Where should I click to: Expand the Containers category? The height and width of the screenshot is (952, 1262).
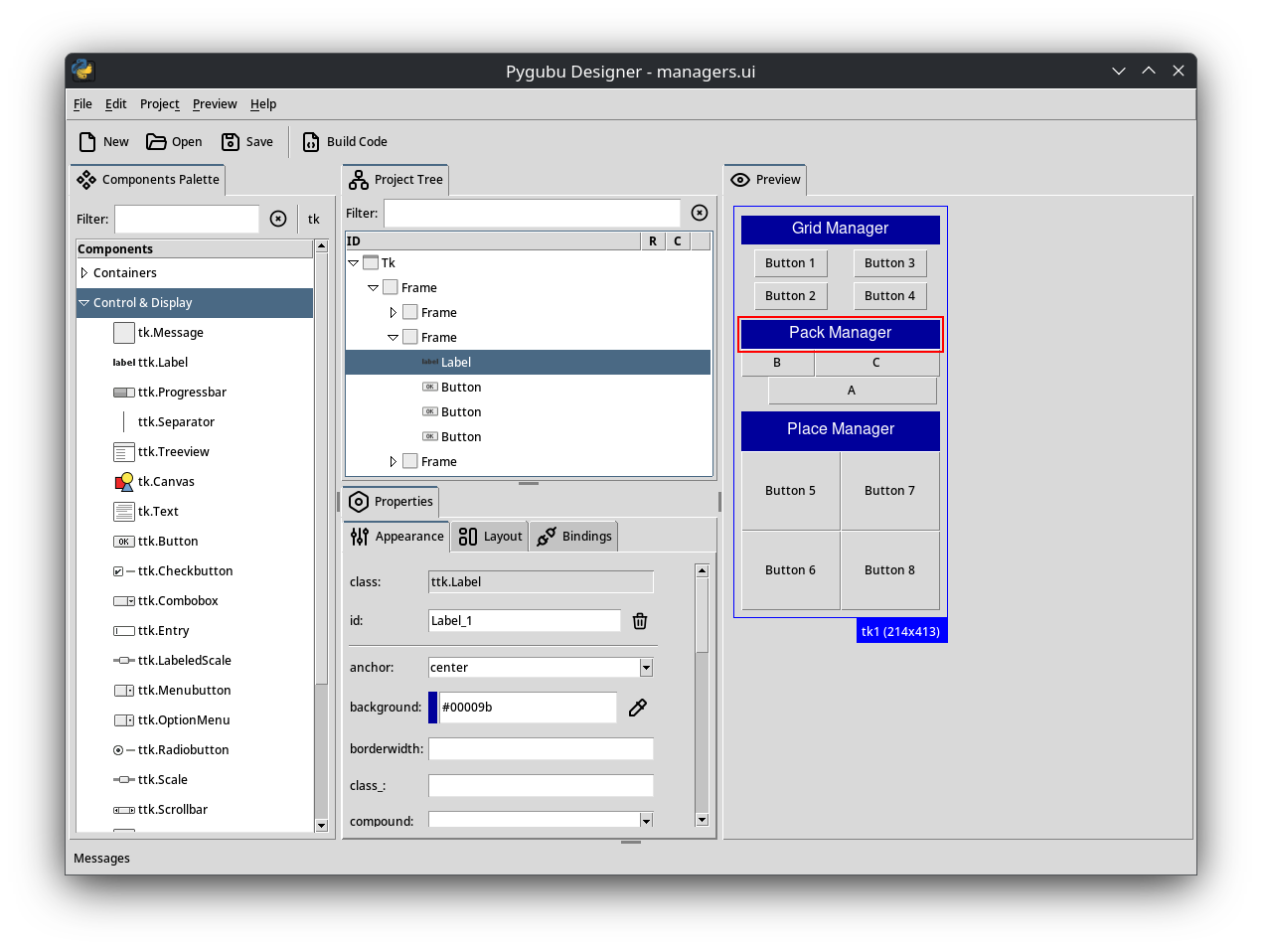click(84, 273)
